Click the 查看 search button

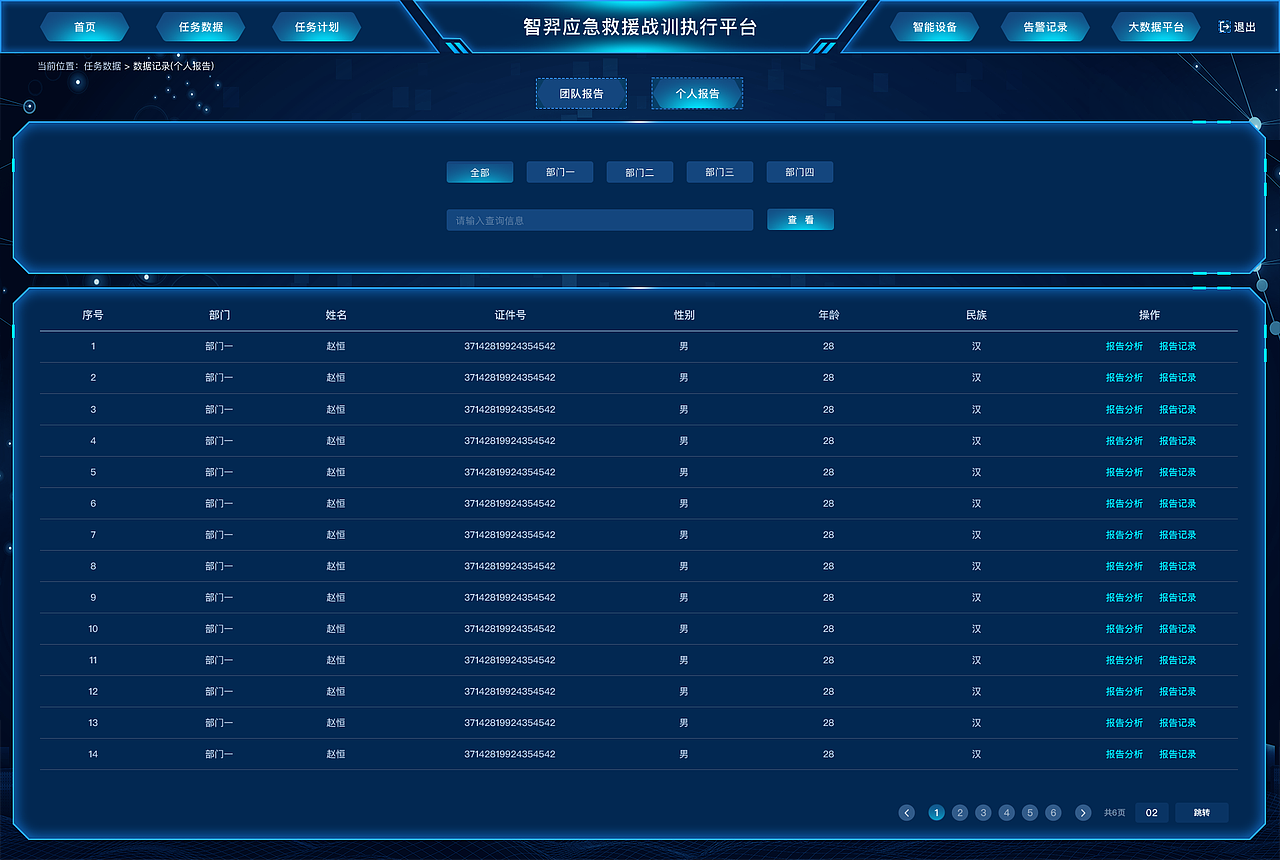tap(800, 219)
